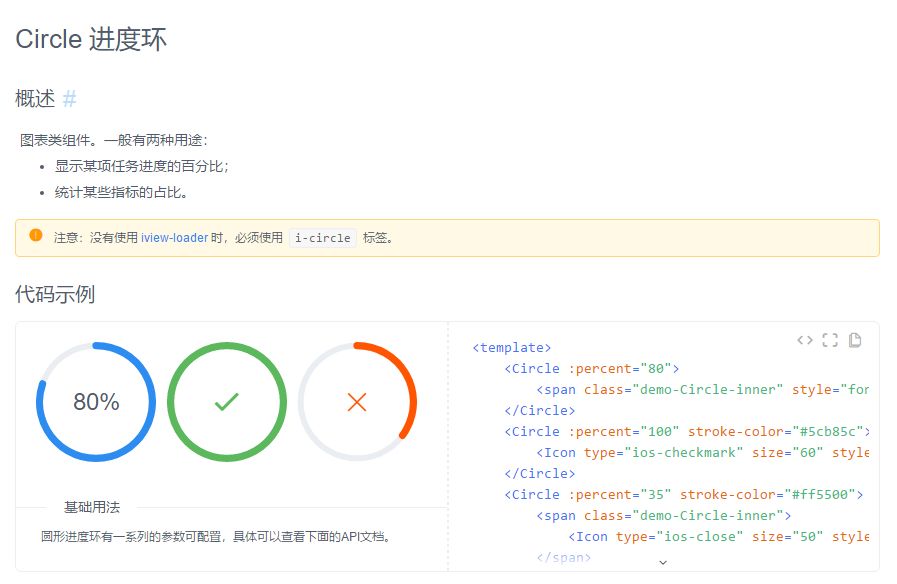Expand the code with bottom chevron arrow
The image size is (897, 584).
[663, 563]
